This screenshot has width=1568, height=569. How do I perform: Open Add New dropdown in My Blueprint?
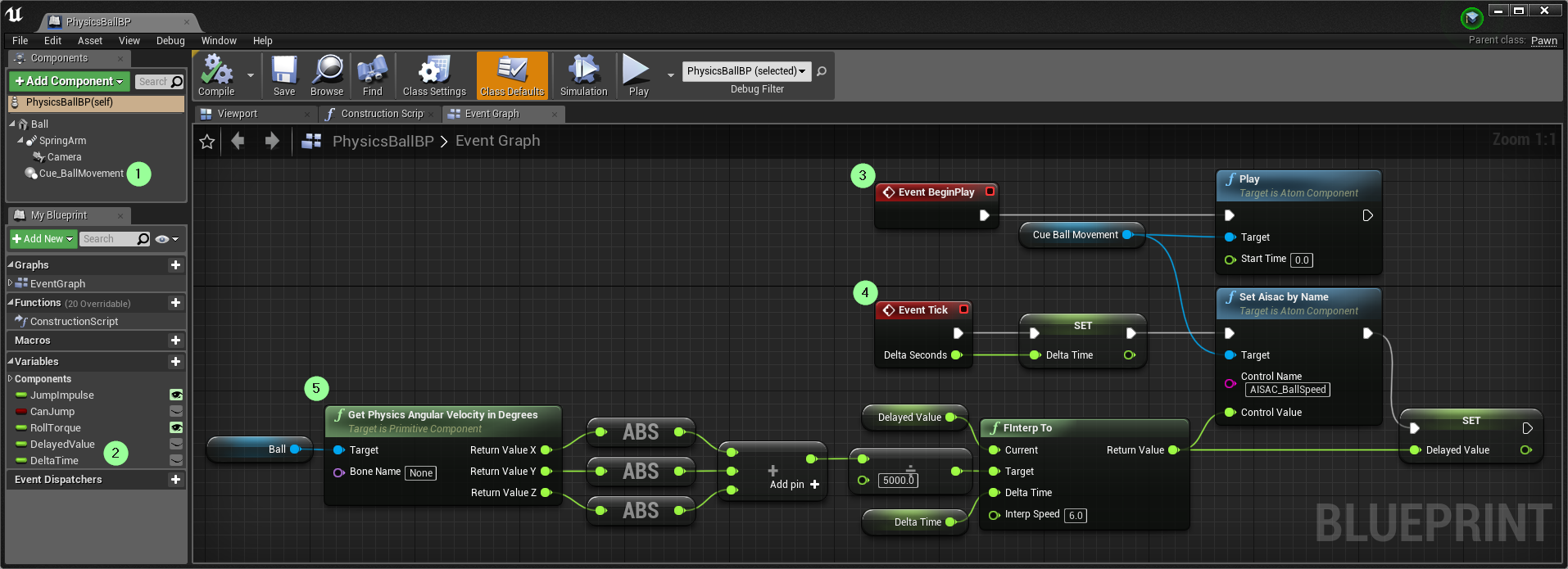click(43, 239)
